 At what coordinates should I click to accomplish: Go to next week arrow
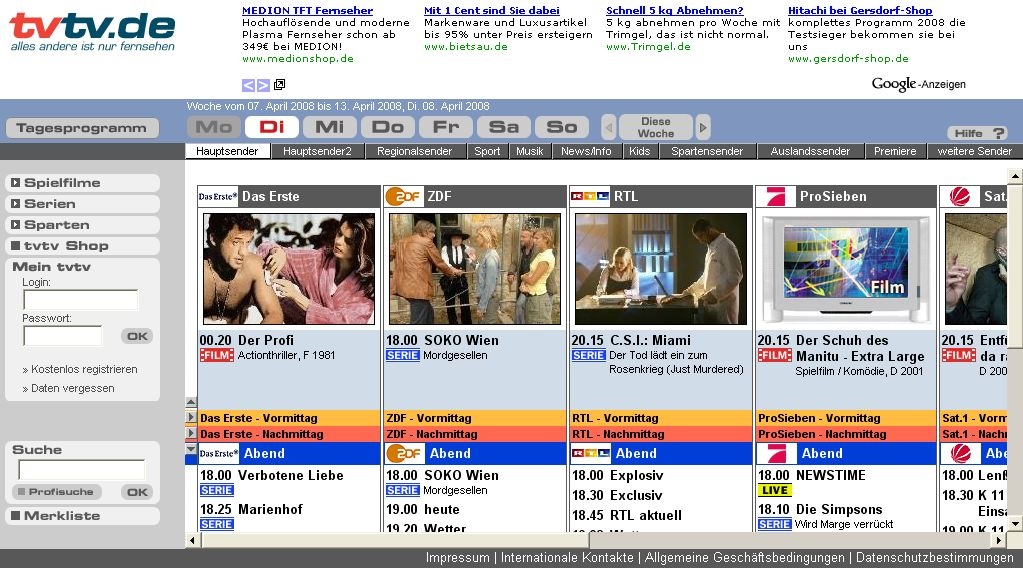click(x=703, y=127)
